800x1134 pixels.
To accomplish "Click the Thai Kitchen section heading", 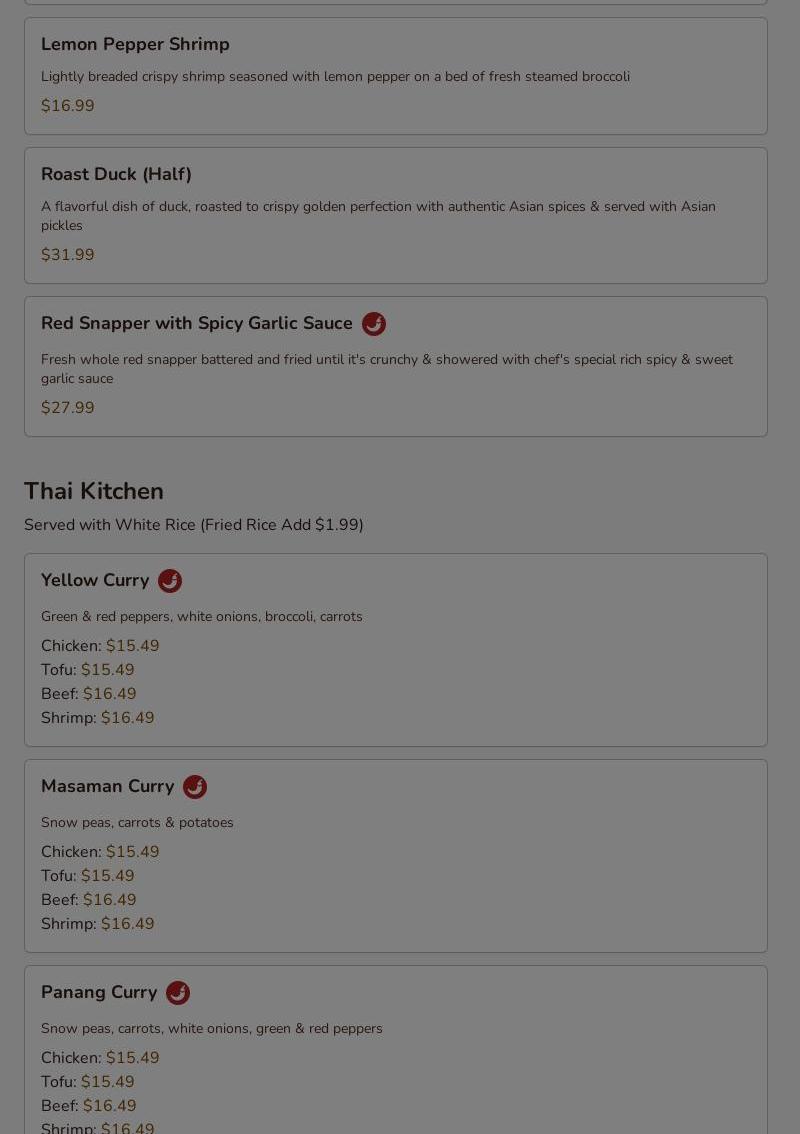I will [94, 491].
